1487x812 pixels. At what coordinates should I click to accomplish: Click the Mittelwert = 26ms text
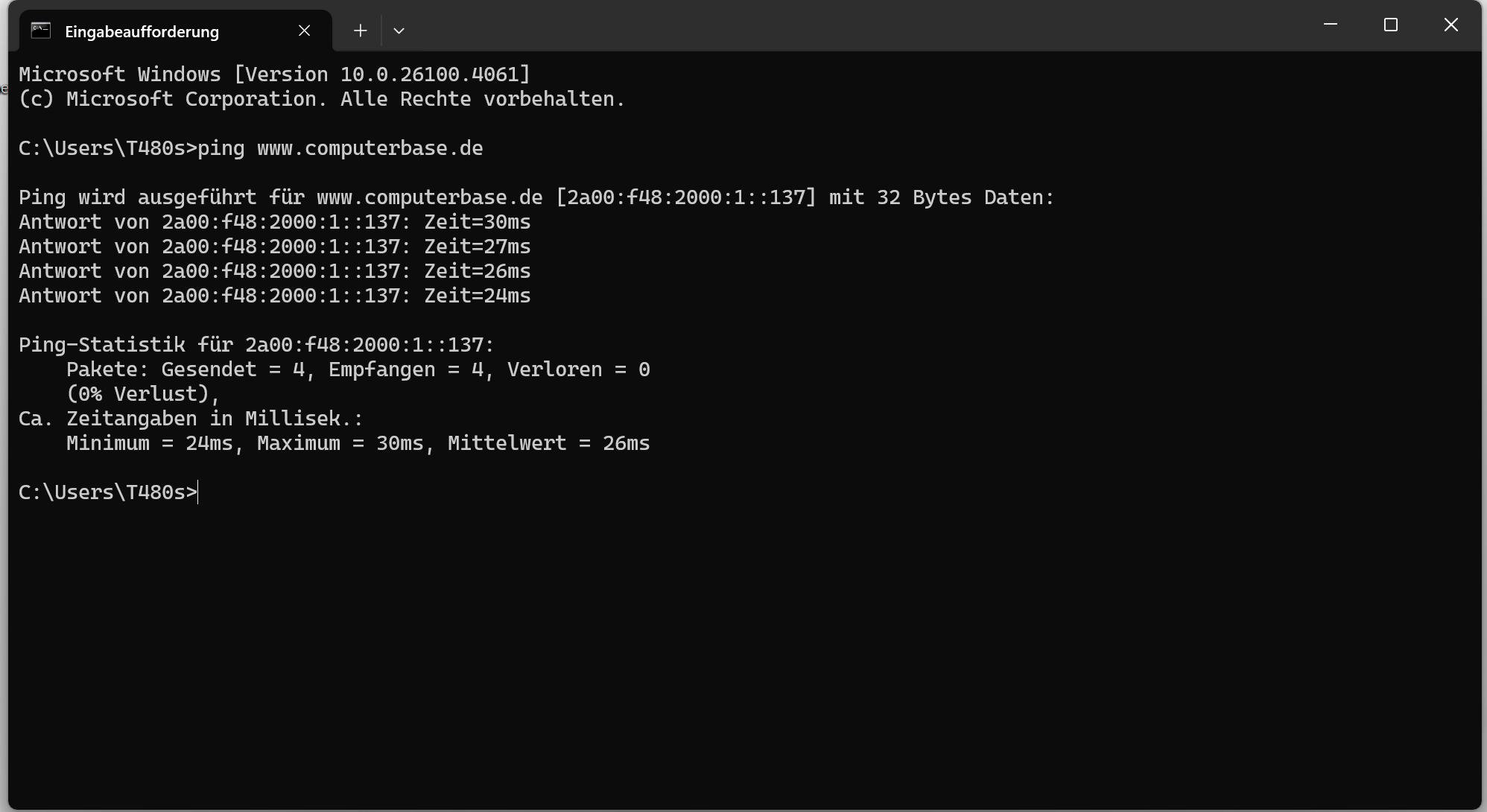coord(549,443)
